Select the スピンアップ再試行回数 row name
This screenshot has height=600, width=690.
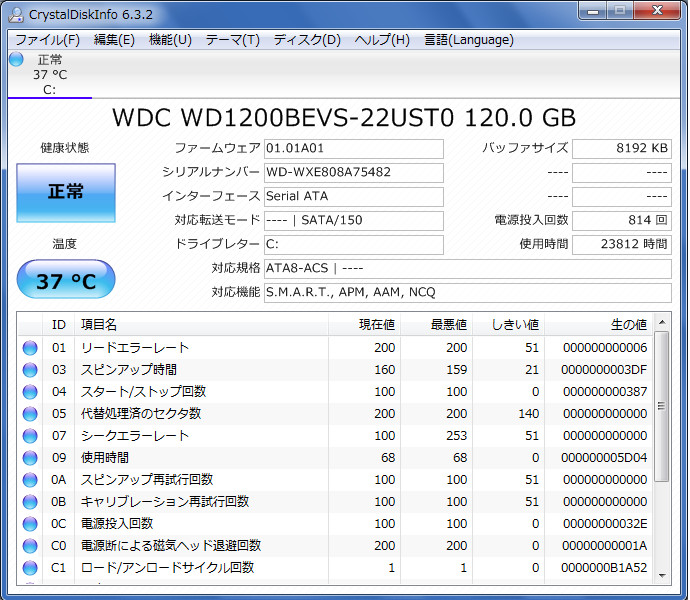[147, 480]
